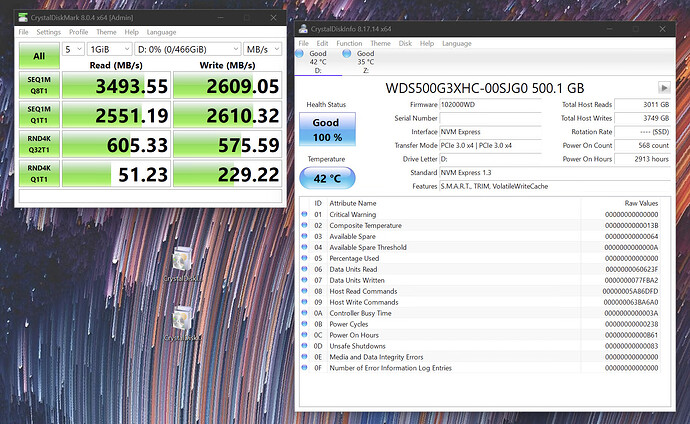Click the Interface field NVM Express
Viewport: 690px width, 424px height.
pos(490,132)
